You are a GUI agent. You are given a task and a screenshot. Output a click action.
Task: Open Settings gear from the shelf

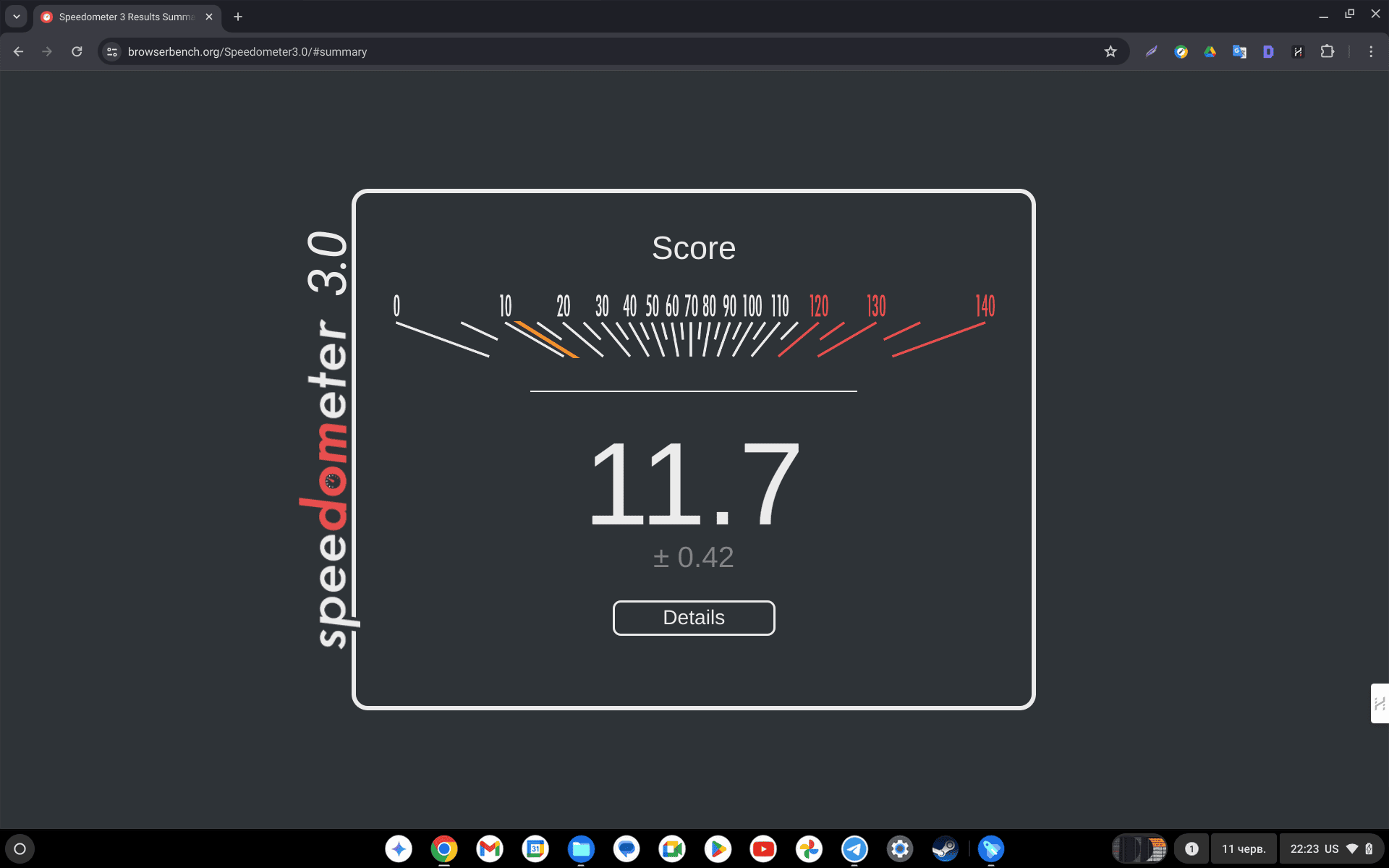tap(900, 848)
